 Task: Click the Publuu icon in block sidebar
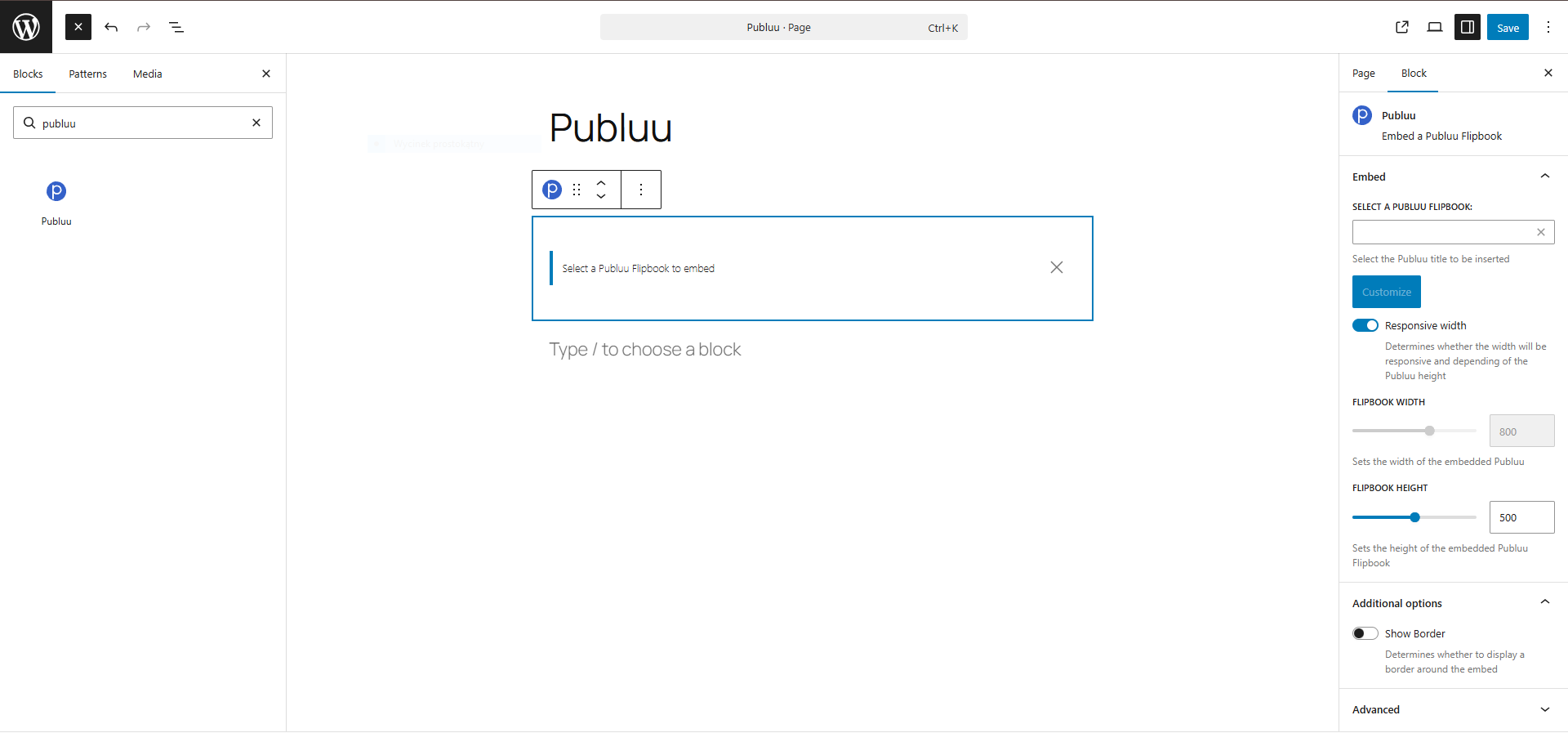[1362, 115]
